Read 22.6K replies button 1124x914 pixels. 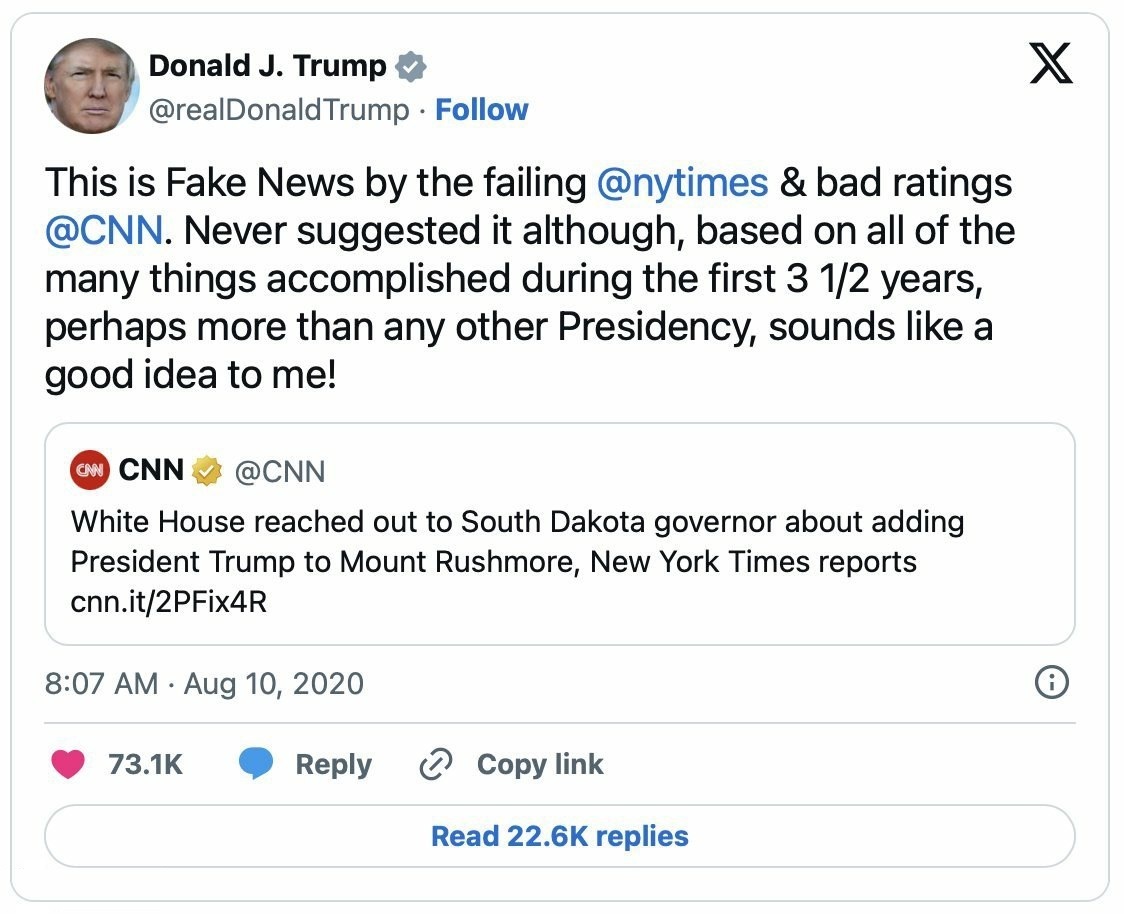[x=560, y=836]
